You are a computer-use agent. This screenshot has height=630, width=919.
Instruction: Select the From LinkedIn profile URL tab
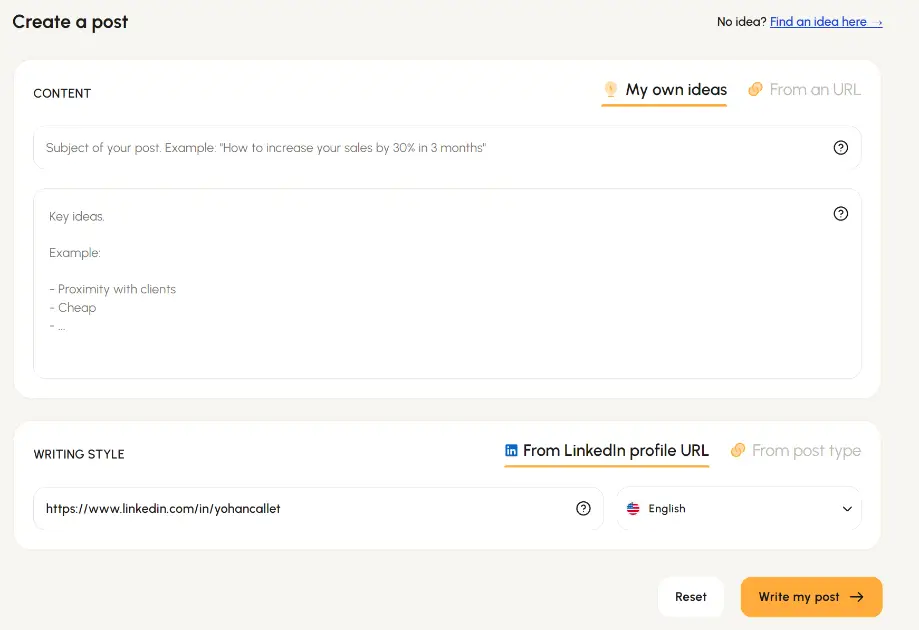(x=615, y=450)
